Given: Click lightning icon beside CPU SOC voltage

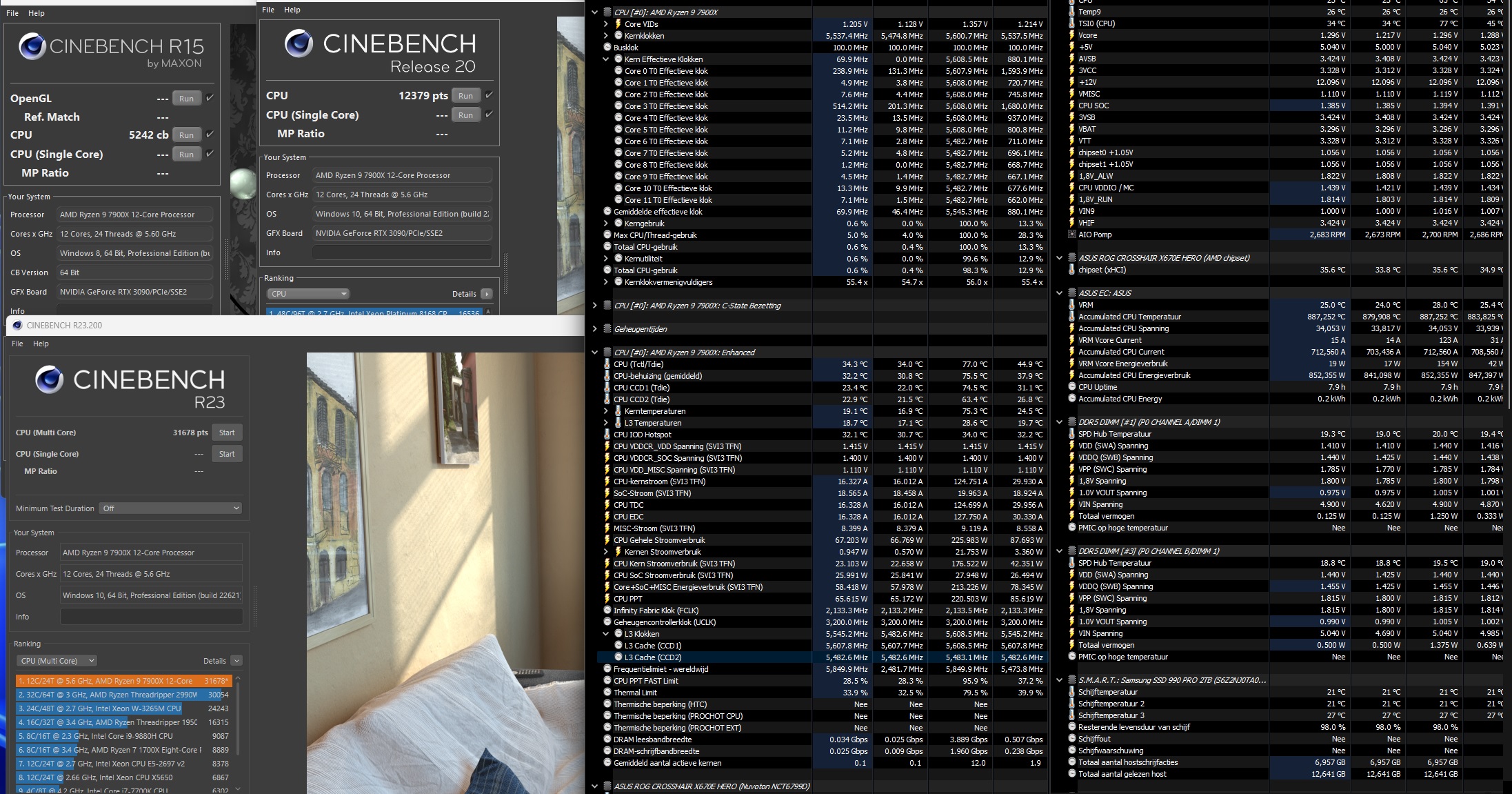Looking at the screenshot, I should (x=1071, y=106).
